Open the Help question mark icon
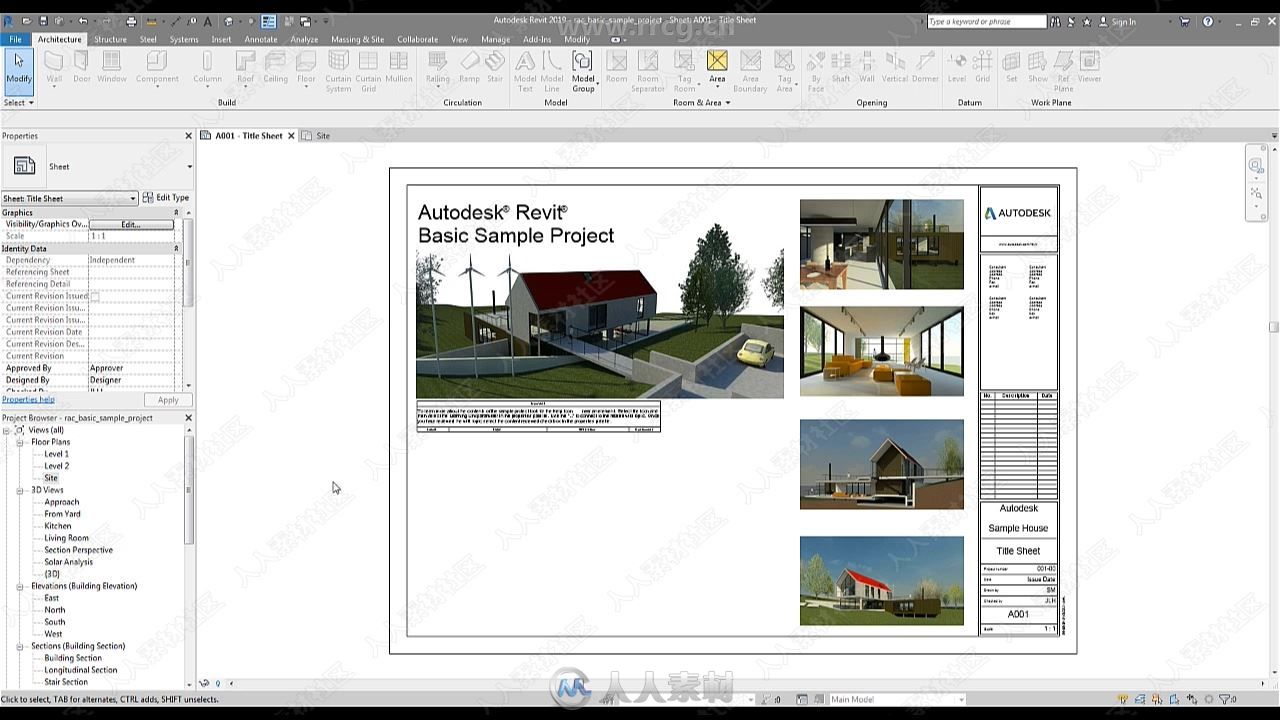The height and width of the screenshot is (720, 1280). coord(1208,21)
